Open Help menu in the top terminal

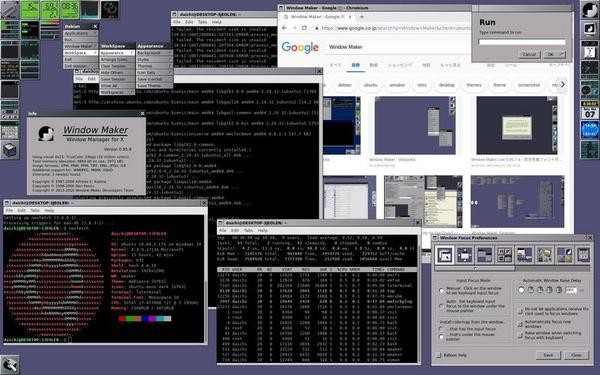[217, 22]
